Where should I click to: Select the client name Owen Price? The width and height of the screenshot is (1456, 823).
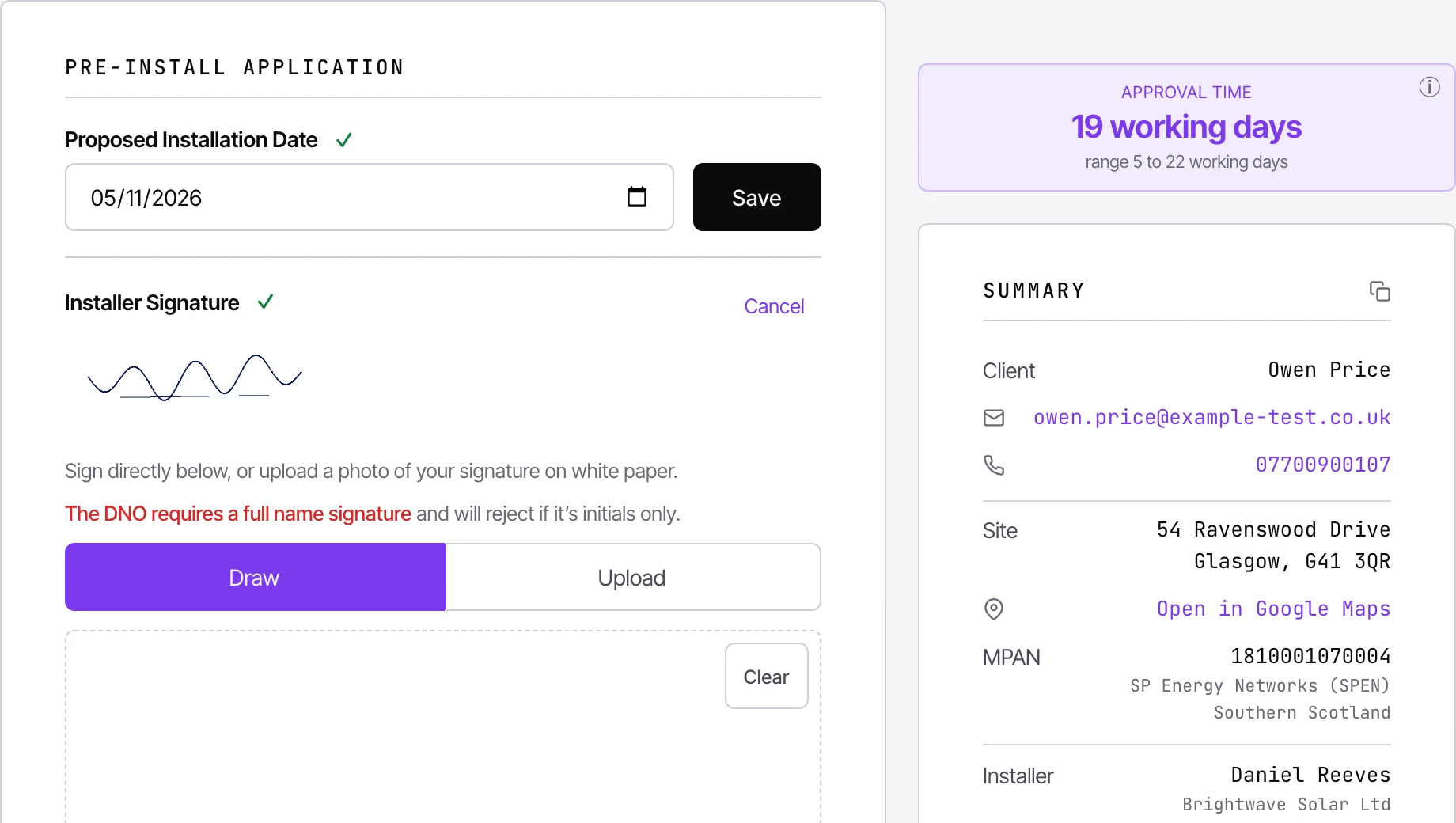1329,370
